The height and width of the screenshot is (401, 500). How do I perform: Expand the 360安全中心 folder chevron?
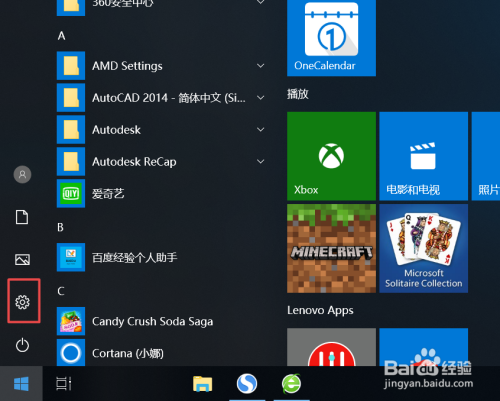coord(261,2)
